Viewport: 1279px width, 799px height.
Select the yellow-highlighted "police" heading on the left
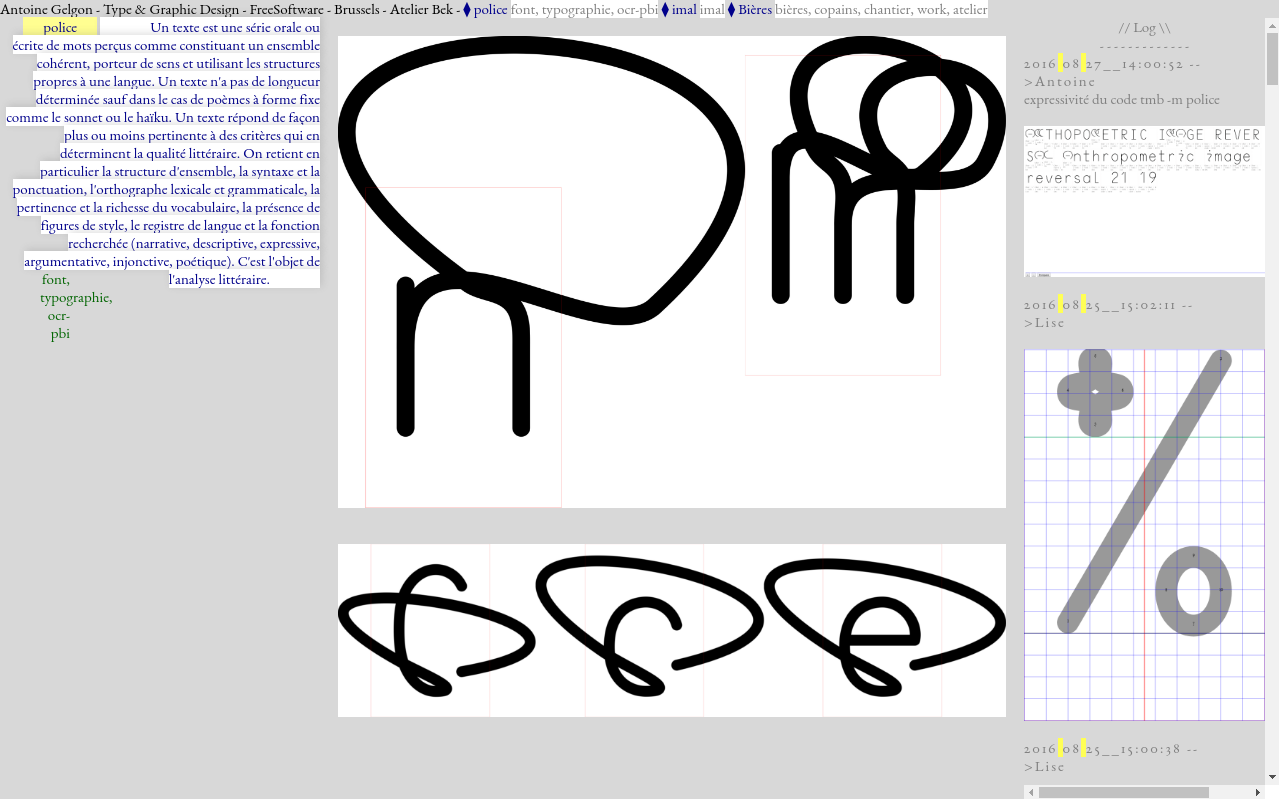pos(60,28)
